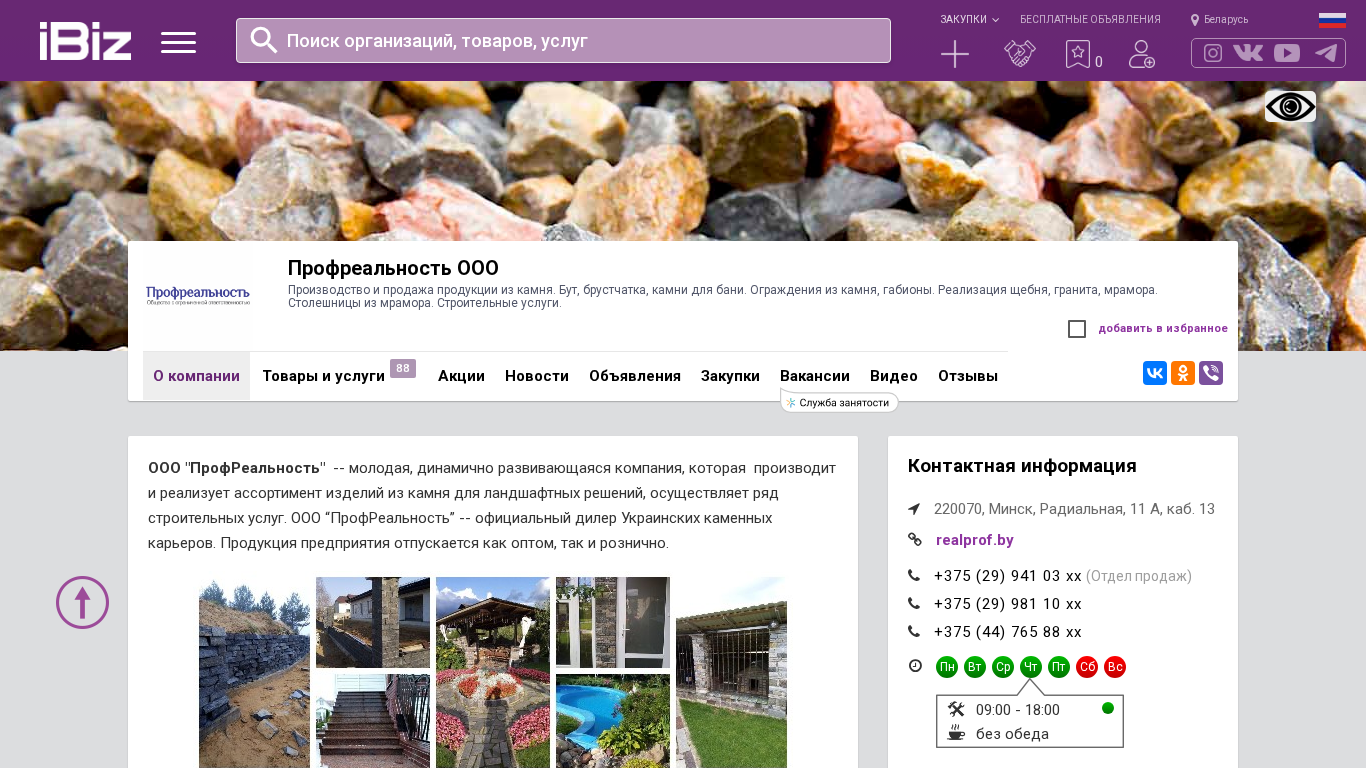This screenshot has height=768, width=1366.
Task: Click the search magnifier icon
Action: [x=263, y=40]
